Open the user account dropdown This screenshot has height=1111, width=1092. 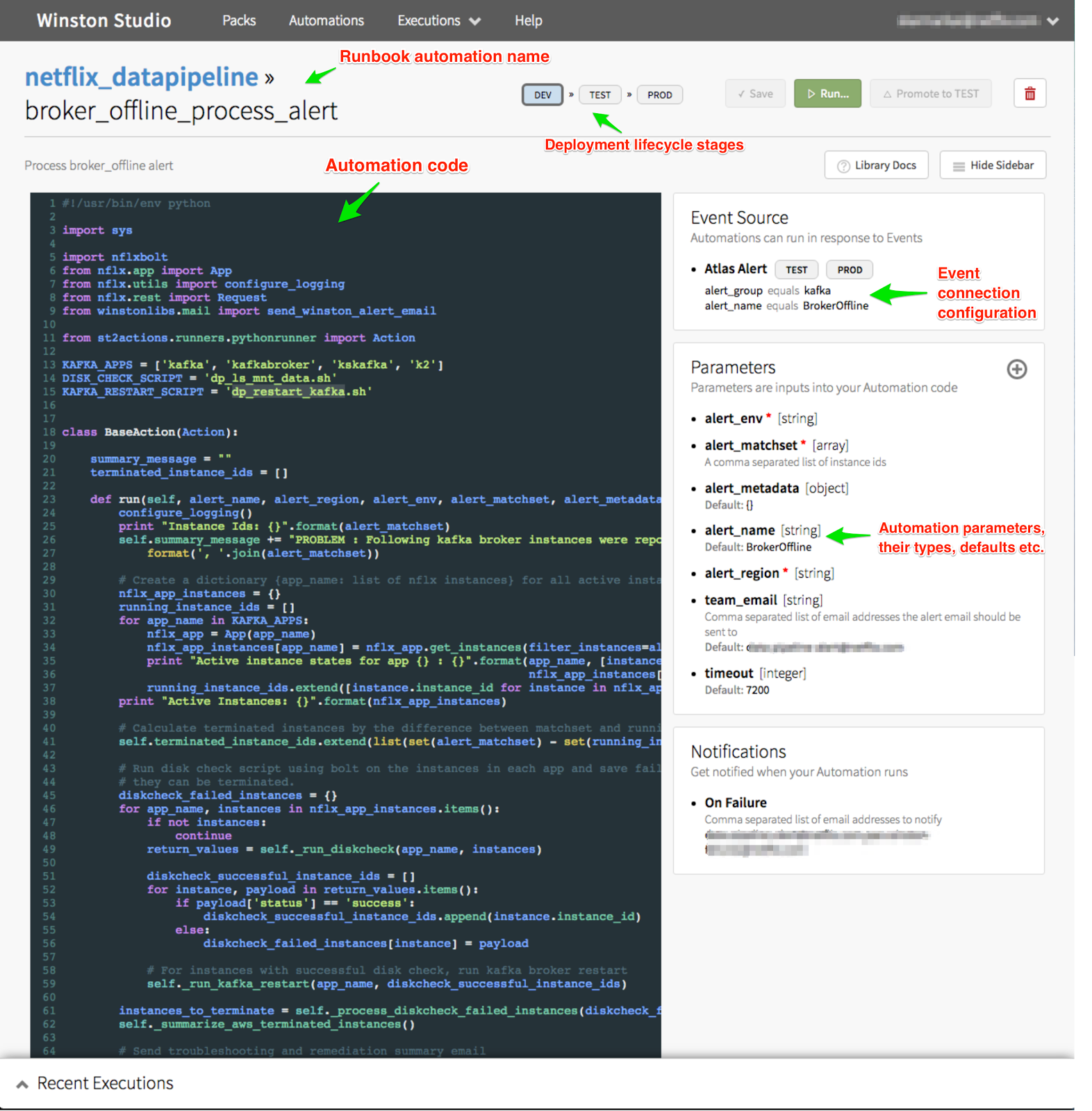(977, 21)
